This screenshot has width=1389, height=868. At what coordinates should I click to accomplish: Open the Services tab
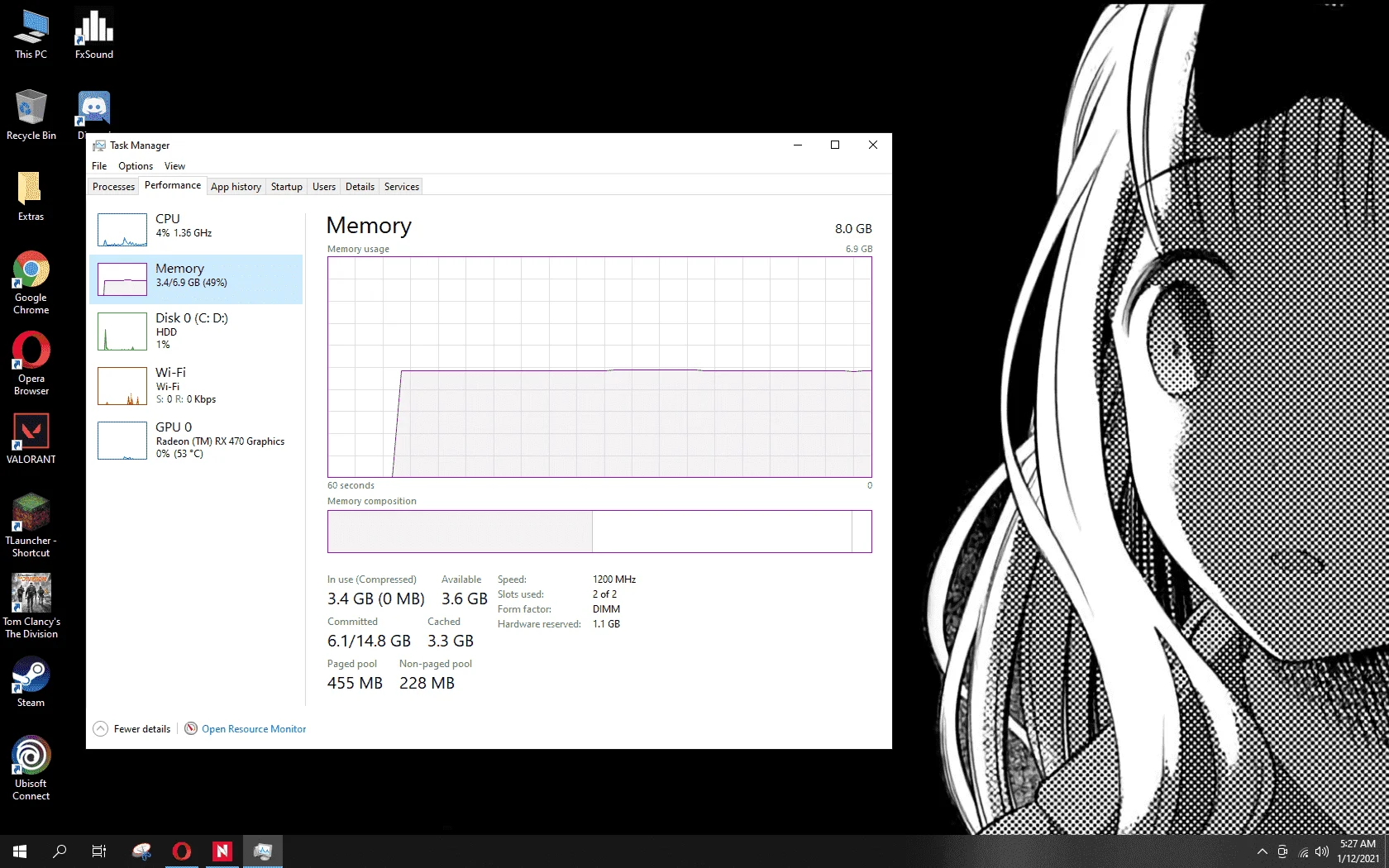coord(402,187)
